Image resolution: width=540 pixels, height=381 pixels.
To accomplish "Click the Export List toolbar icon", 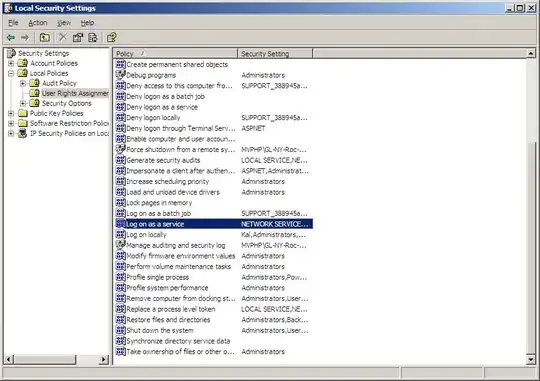I will coord(93,37).
